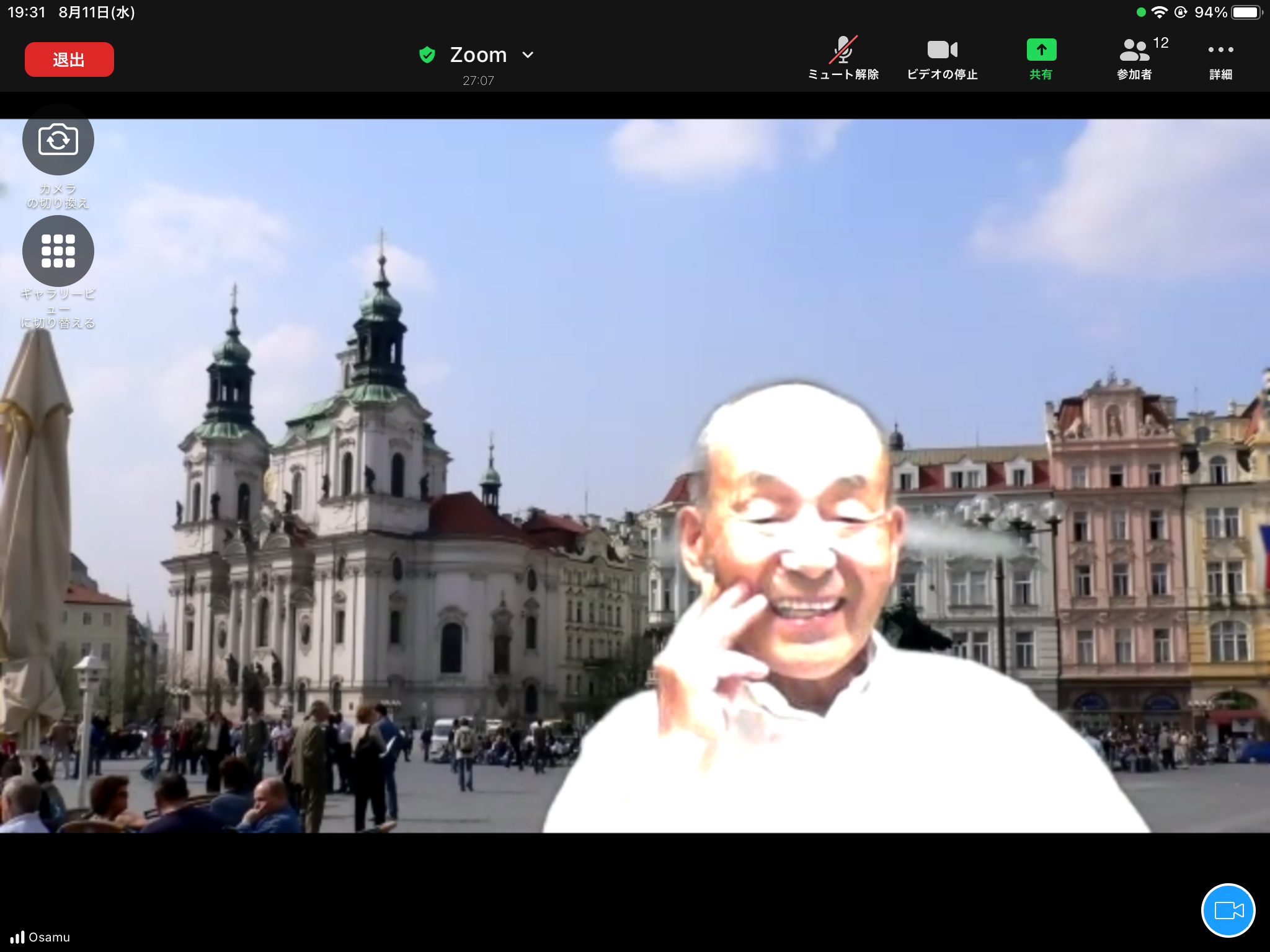Tap the camera switch round icon

(58, 139)
